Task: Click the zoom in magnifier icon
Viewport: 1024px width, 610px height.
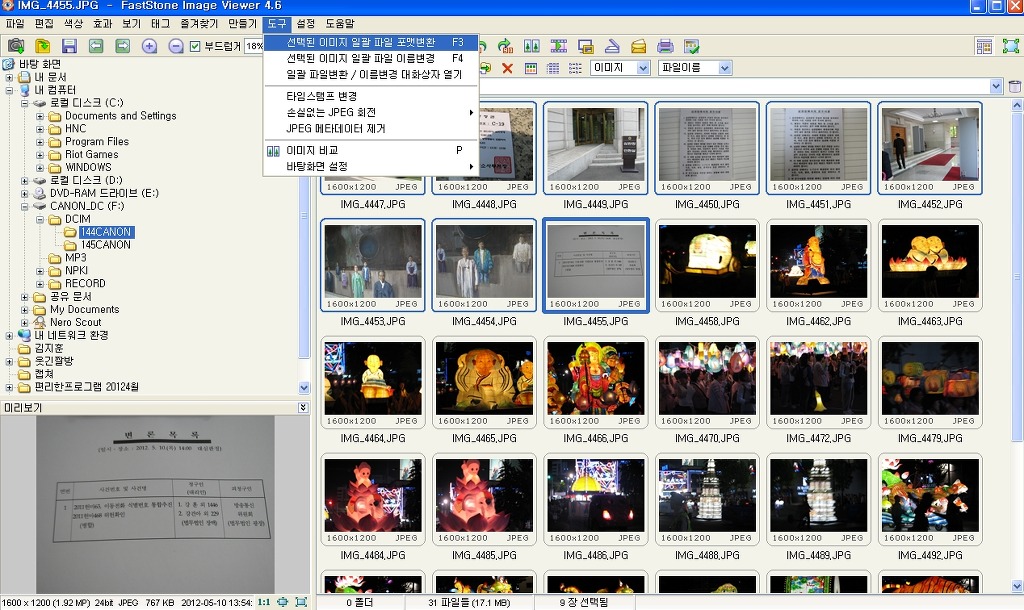Action: tap(149, 46)
